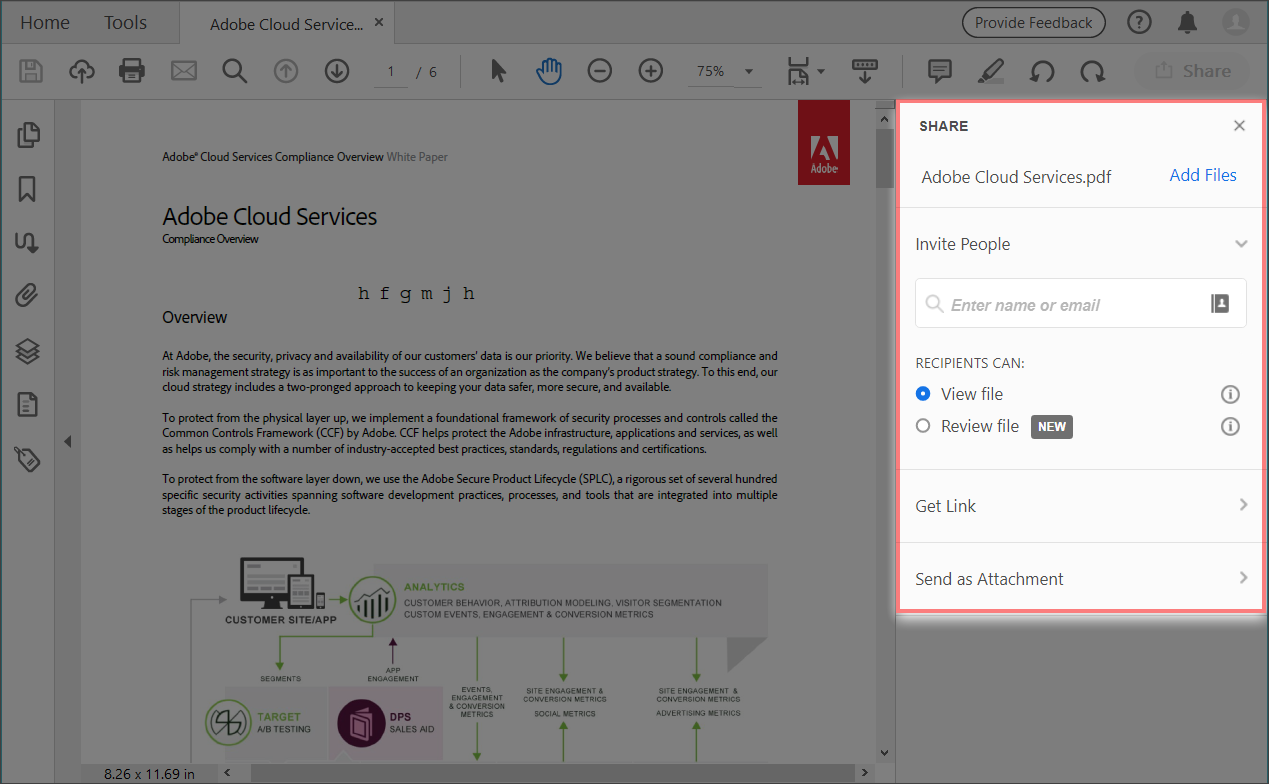Close the Share panel
This screenshot has width=1269, height=784.
1239,126
